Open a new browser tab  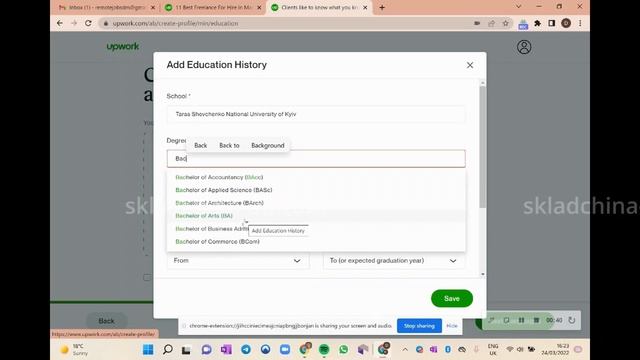[382, 7]
